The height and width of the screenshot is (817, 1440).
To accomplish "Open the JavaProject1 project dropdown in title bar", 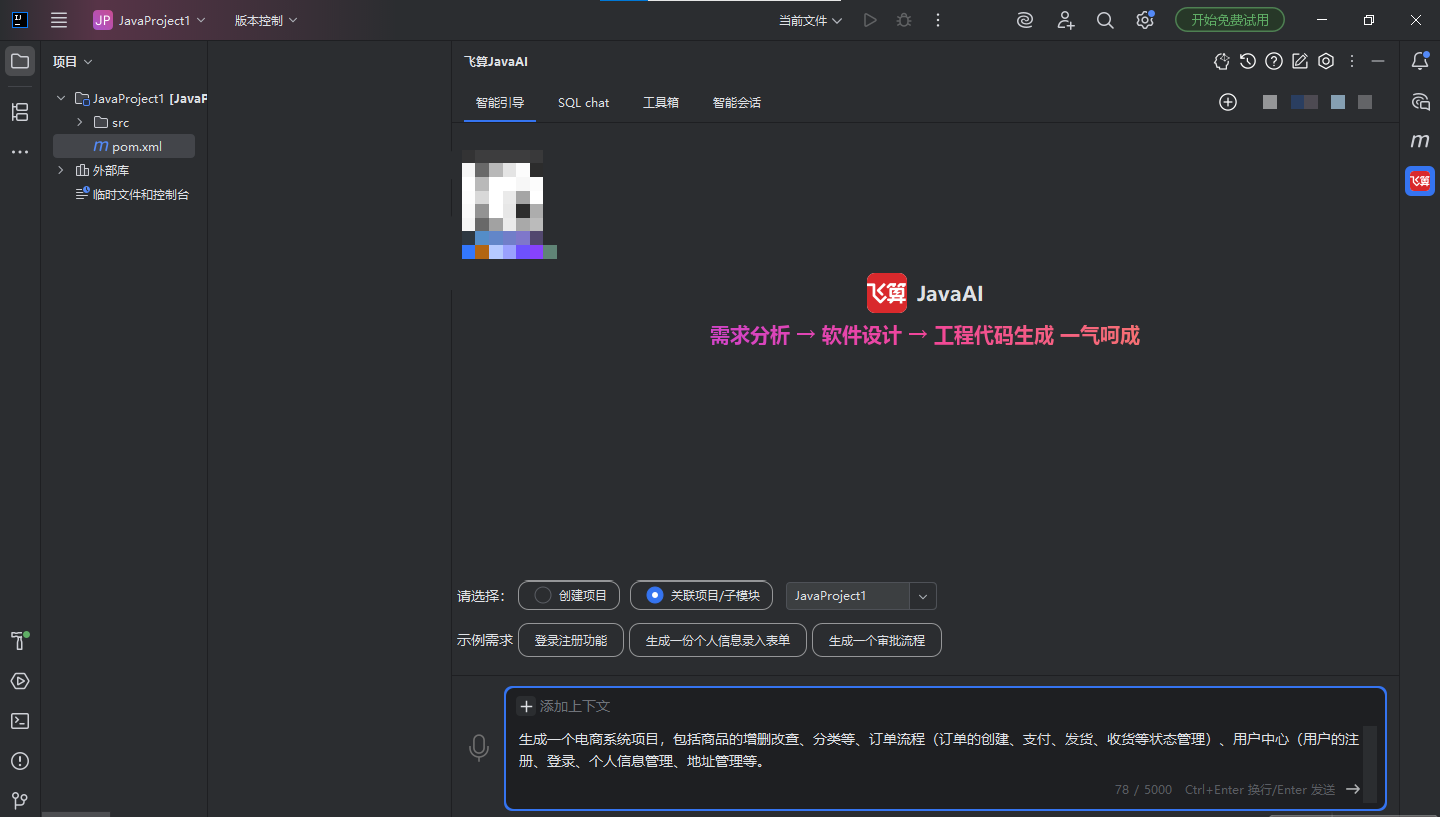I will 149,20.
